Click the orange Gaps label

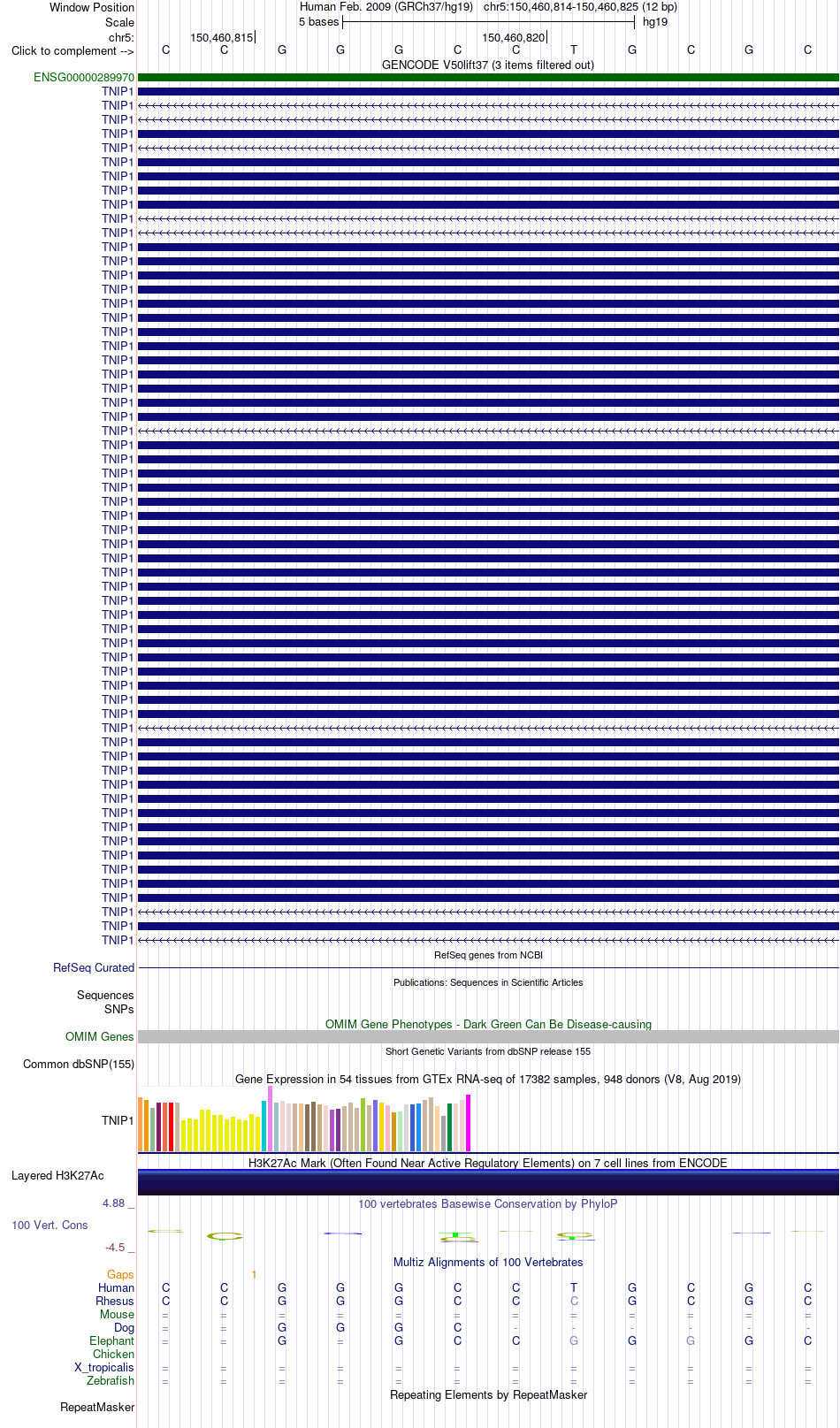tap(120, 1274)
